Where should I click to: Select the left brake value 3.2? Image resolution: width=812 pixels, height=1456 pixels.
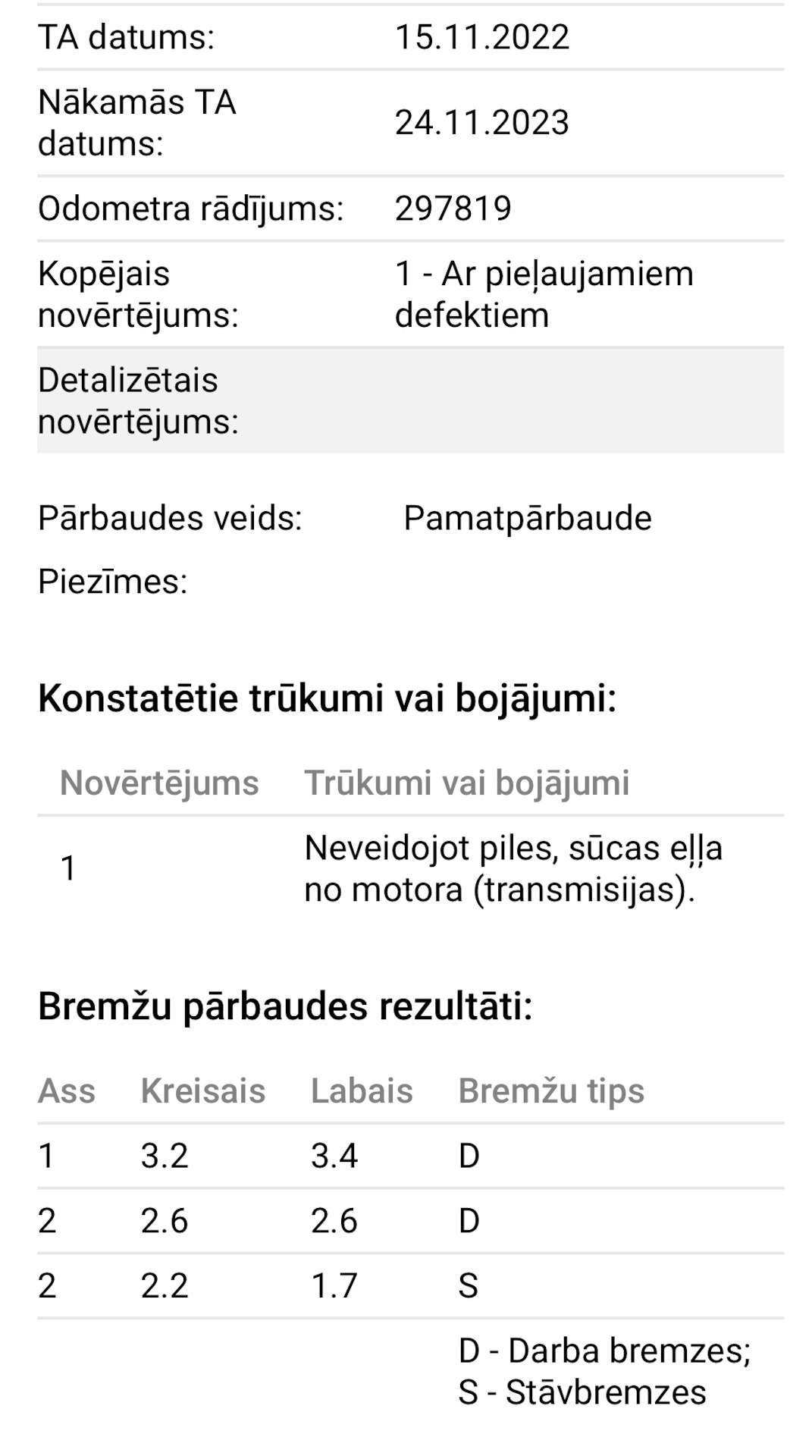[x=164, y=1156]
